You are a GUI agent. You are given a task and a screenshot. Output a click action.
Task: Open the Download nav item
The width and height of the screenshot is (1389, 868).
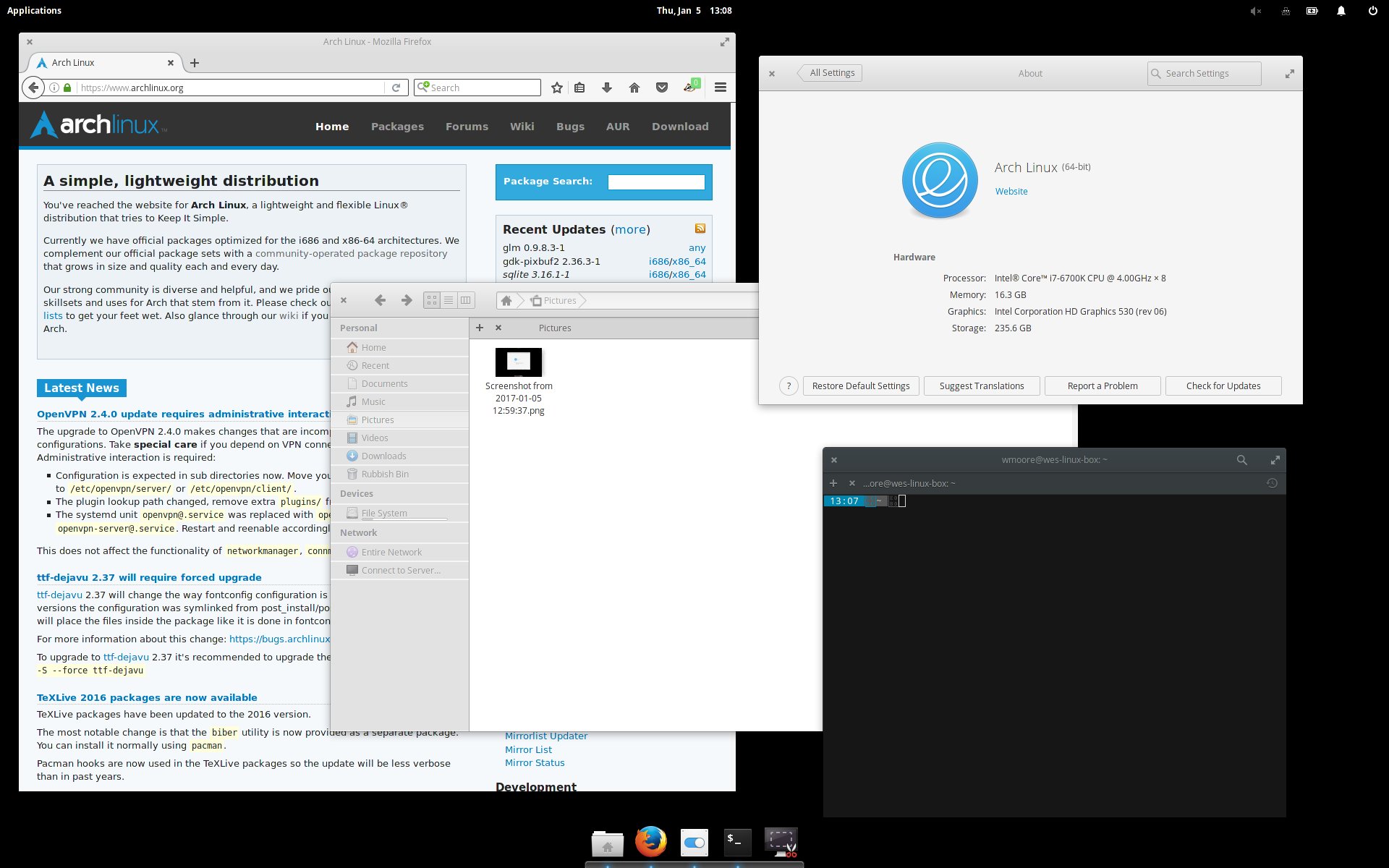680,127
